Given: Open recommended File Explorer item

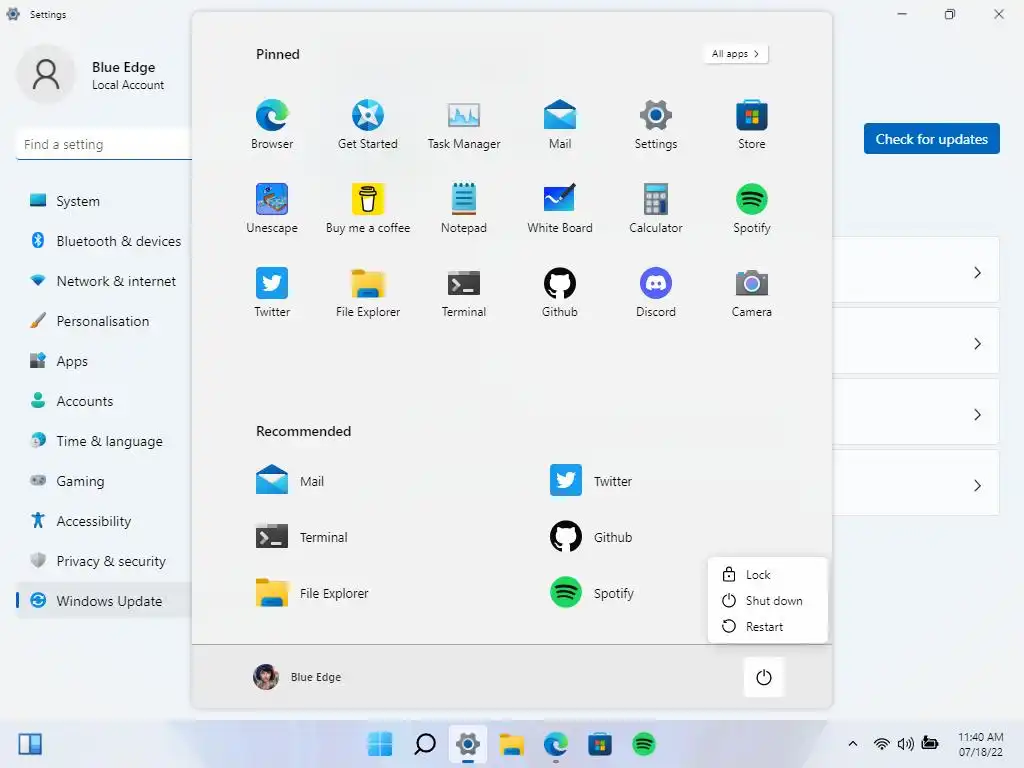Looking at the screenshot, I should coord(312,593).
